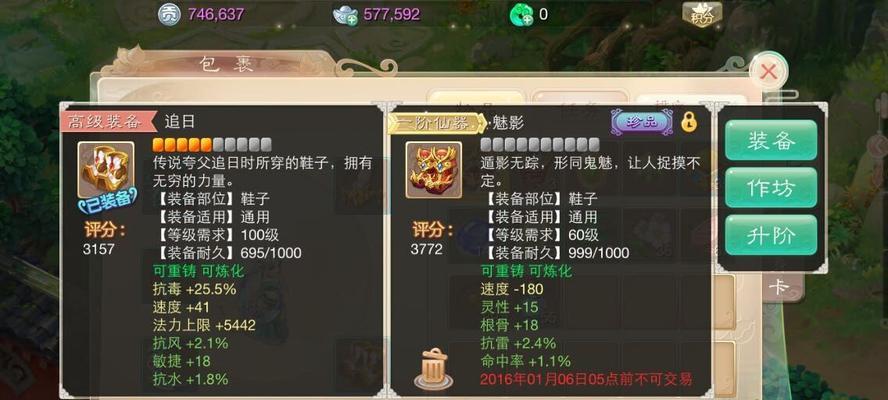
Task: Click the orange star rating bar of 追日
Action: coord(212,144)
